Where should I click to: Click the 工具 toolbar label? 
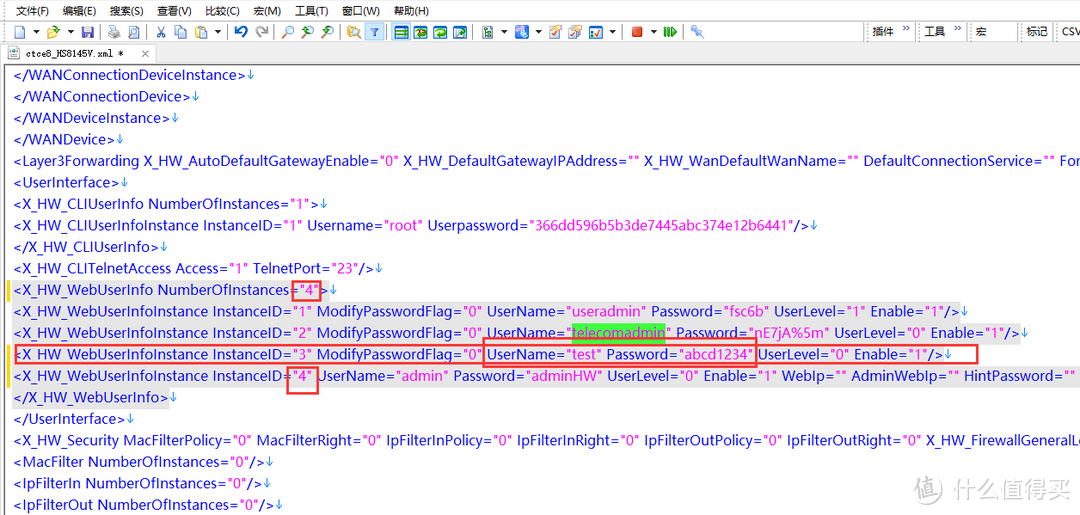[x=934, y=32]
